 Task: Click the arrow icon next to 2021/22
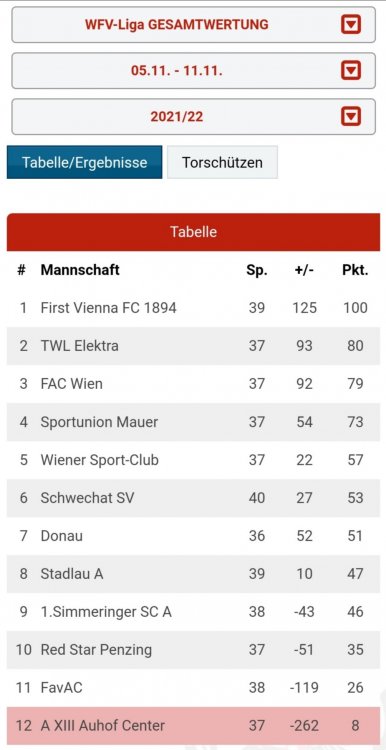351,117
